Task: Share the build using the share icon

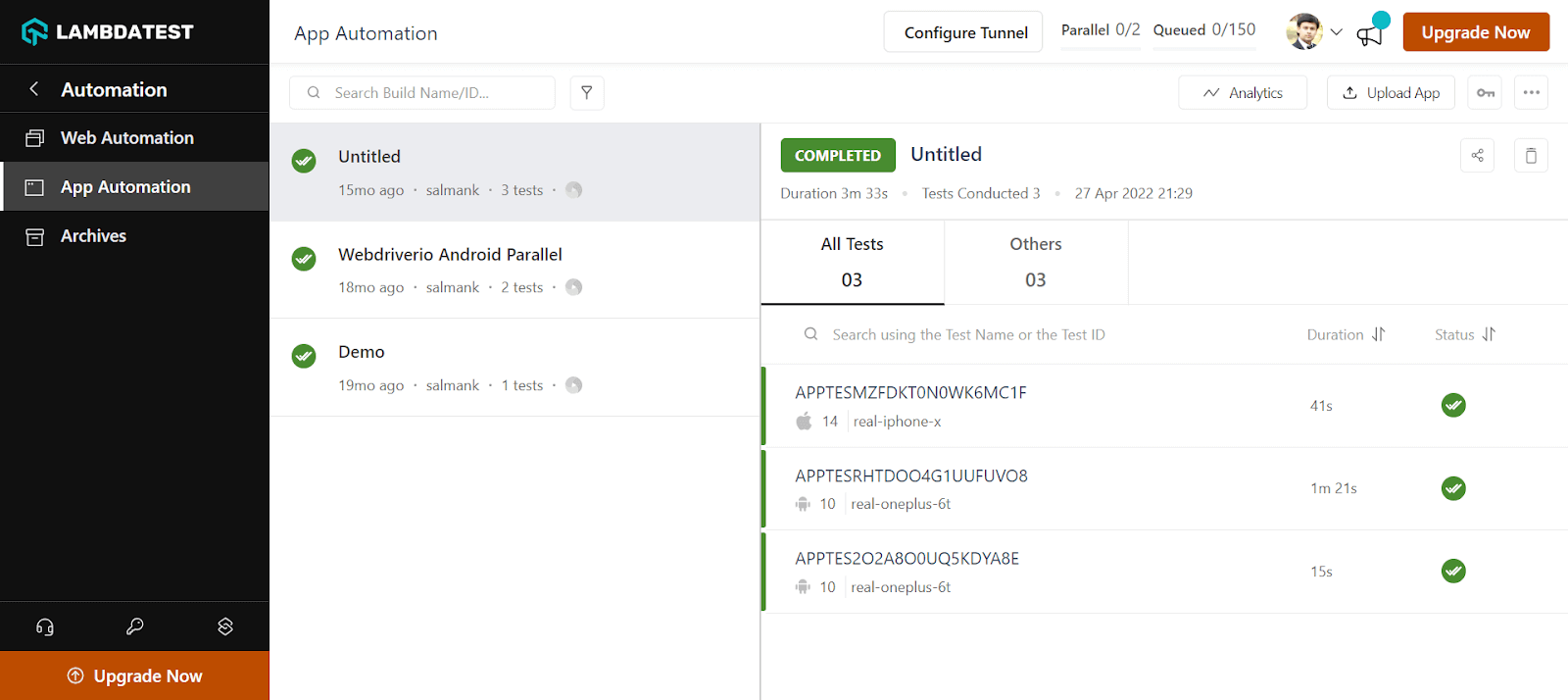Action: click(x=1478, y=156)
